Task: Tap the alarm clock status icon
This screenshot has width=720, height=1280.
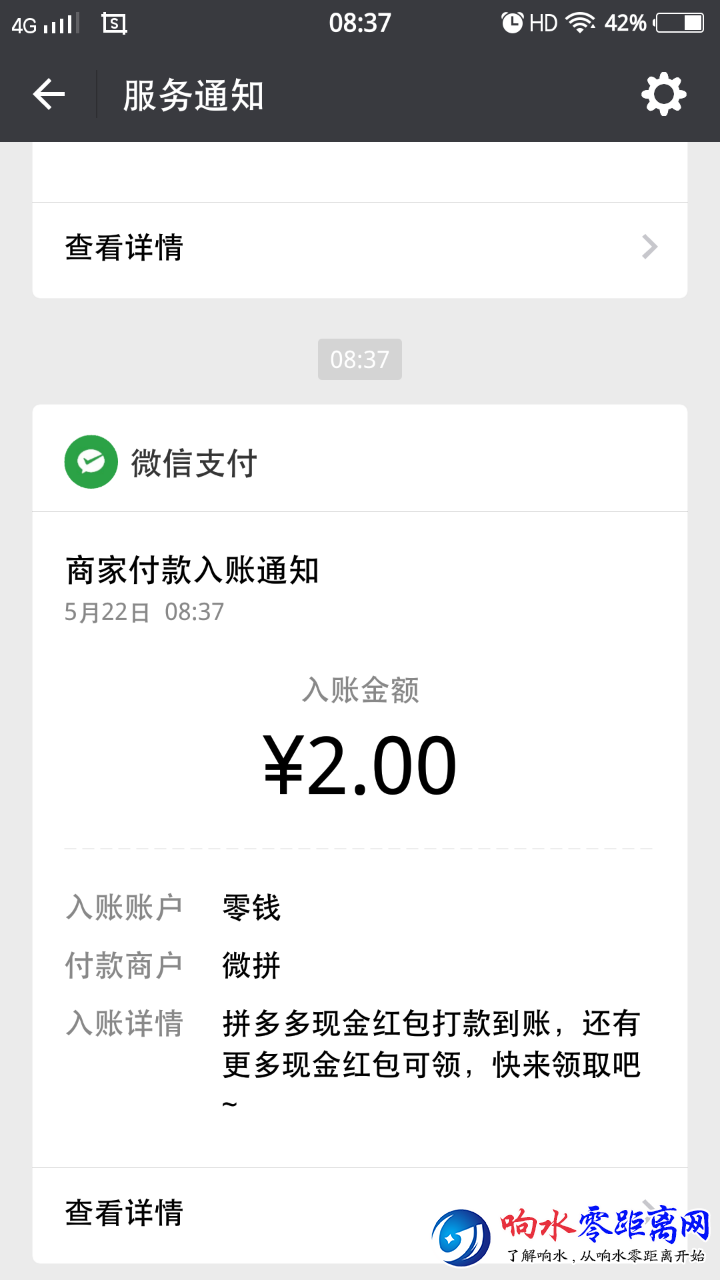Action: point(512,23)
